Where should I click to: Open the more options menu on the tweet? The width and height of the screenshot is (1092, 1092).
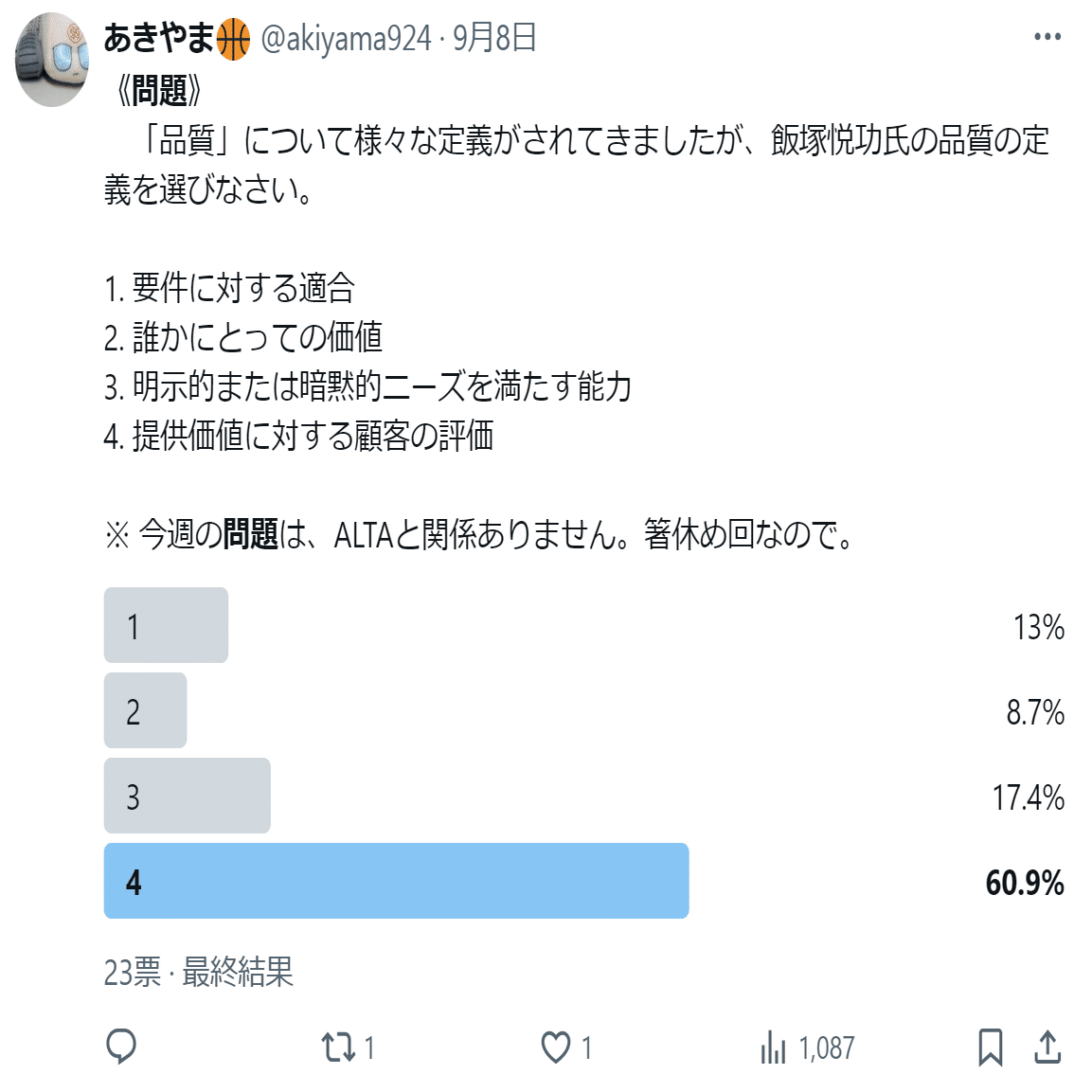(1047, 34)
